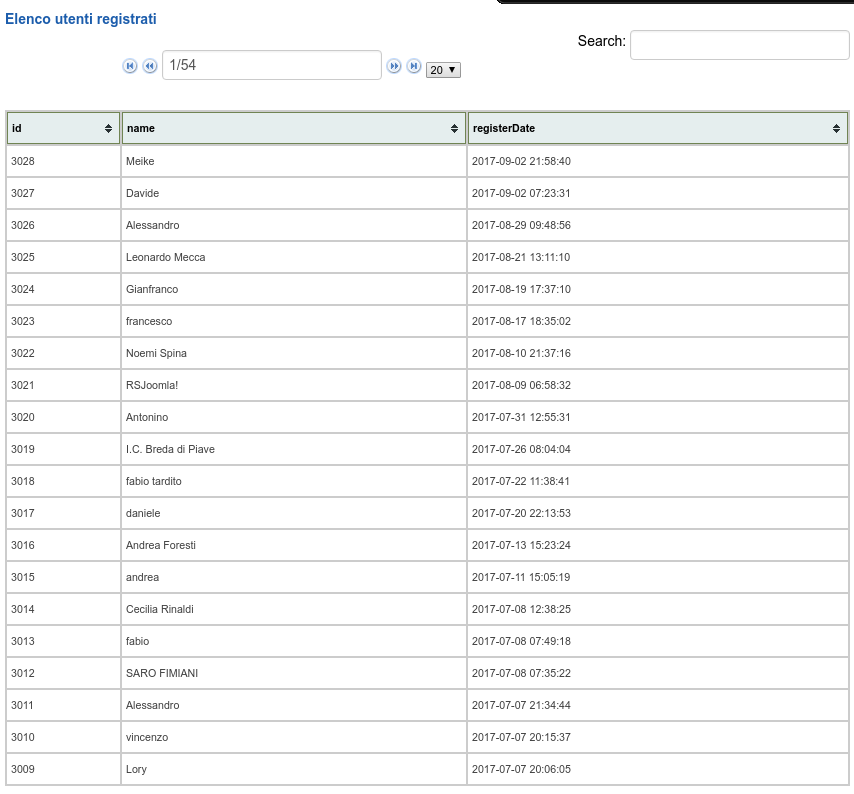Image resolution: width=854 pixels, height=794 pixels.
Task: Click the sort arrows on the id column
Action: [108, 128]
